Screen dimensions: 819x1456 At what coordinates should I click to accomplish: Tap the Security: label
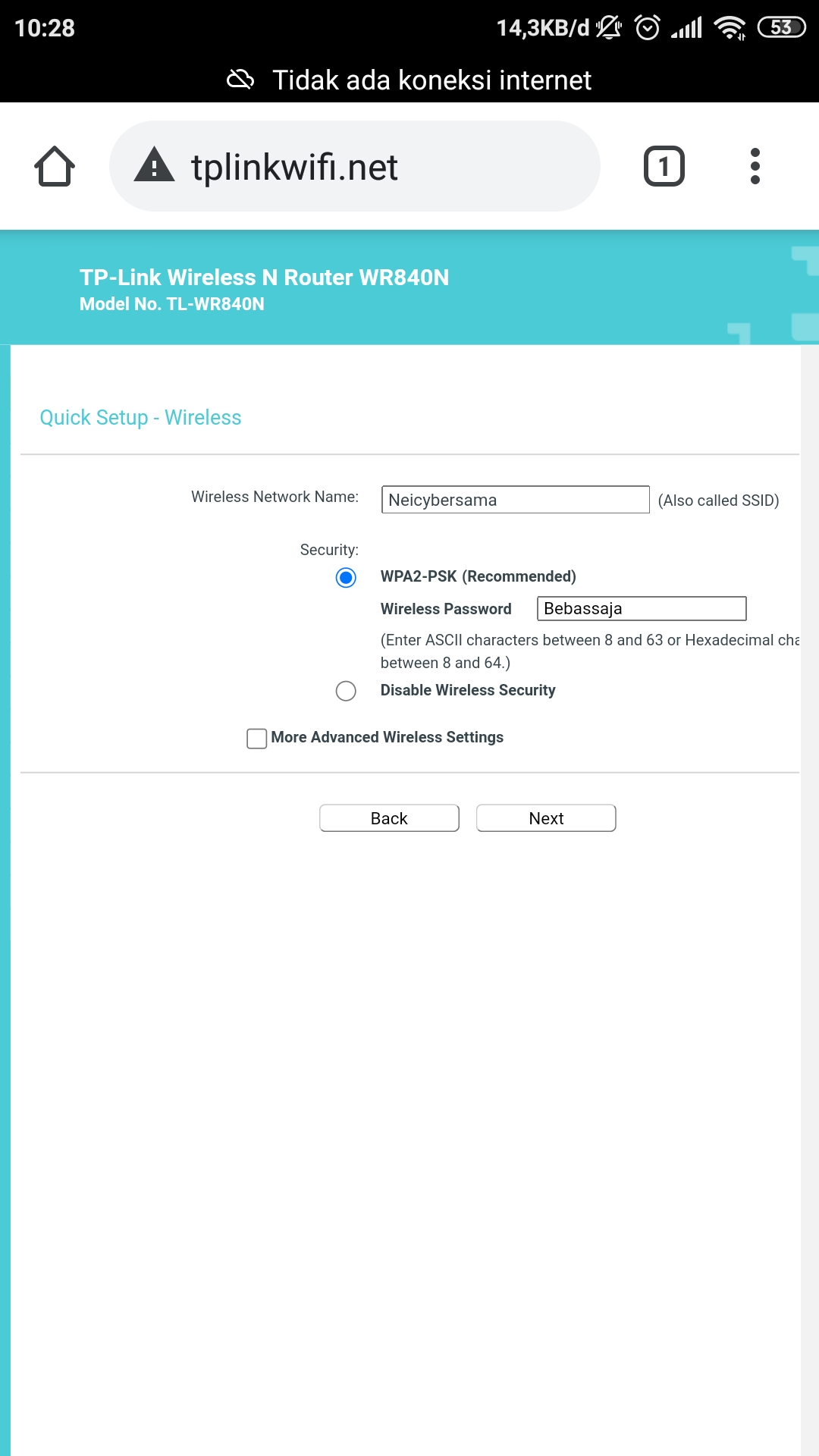click(329, 550)
